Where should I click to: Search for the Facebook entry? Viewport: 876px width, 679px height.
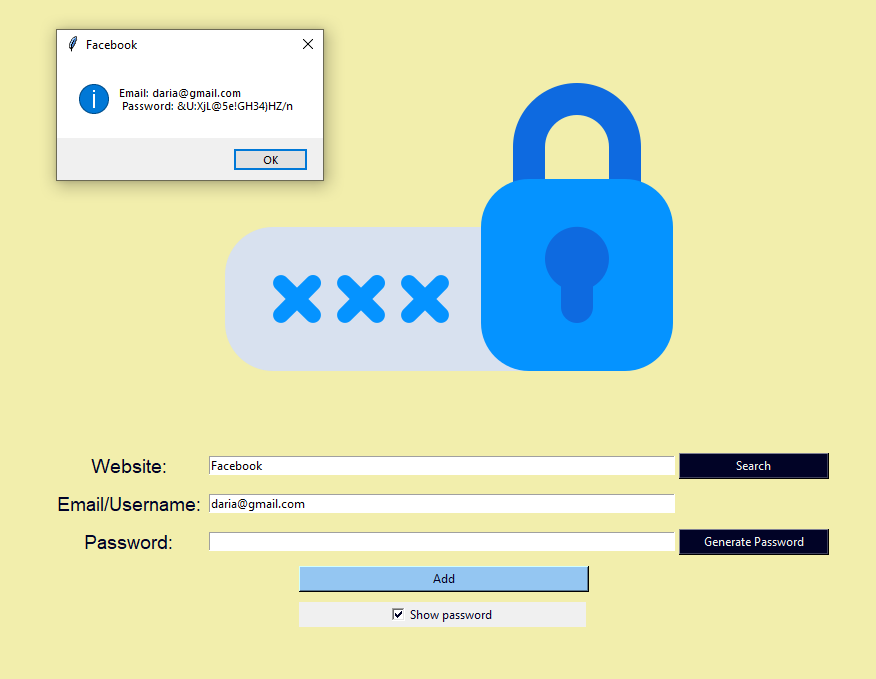pos(754,466)
